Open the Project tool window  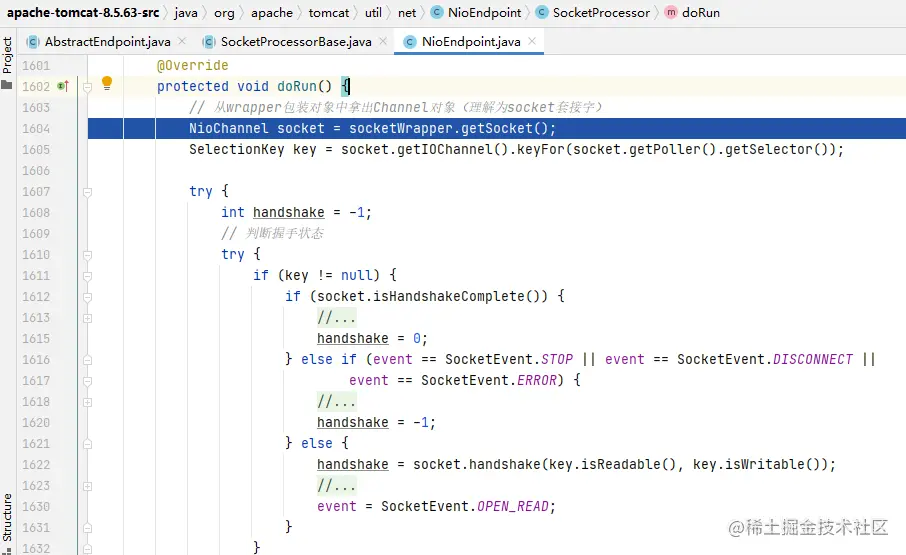(x=7, y=62)
